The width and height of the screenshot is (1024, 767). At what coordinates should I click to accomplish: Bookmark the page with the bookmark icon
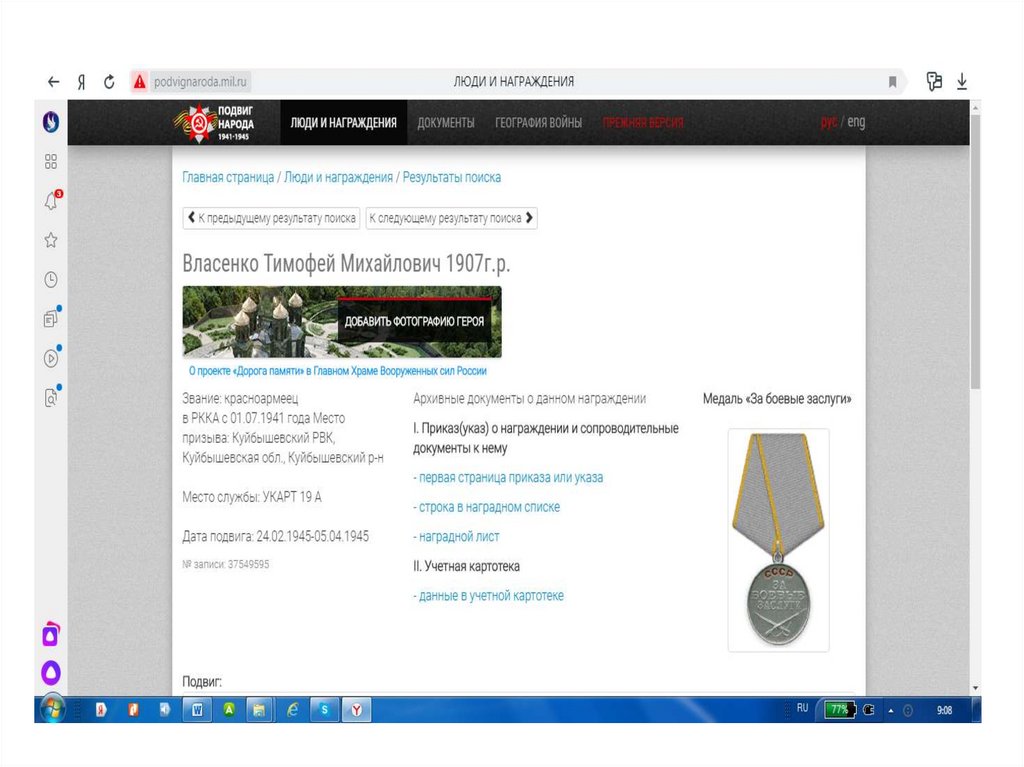(892, 82)
